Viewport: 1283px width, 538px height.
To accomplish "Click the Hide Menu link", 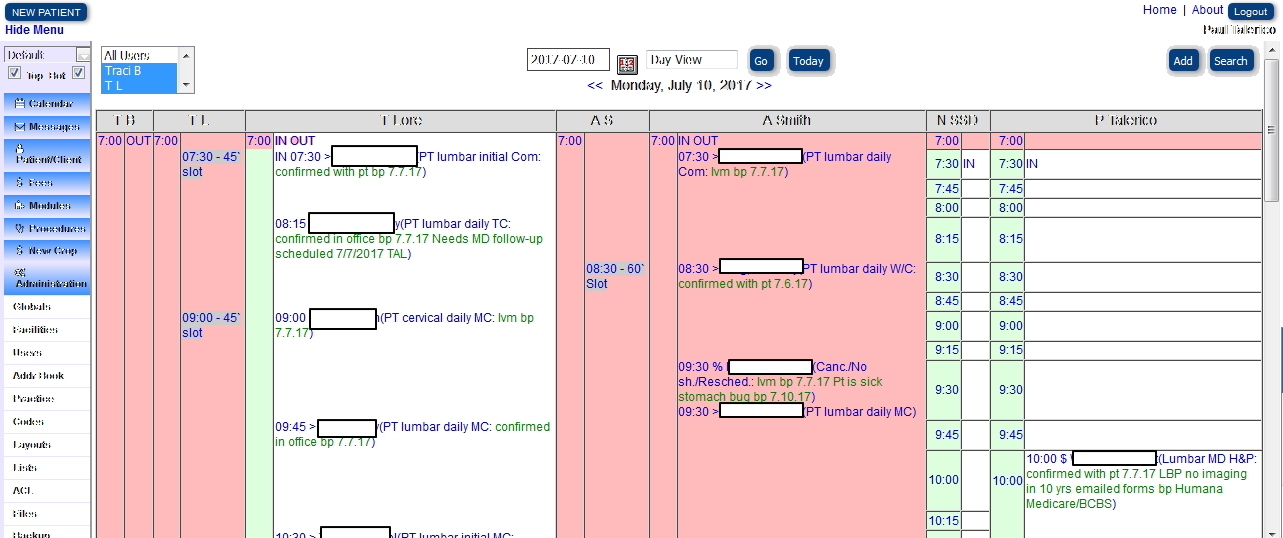I will tap(34, 30).
